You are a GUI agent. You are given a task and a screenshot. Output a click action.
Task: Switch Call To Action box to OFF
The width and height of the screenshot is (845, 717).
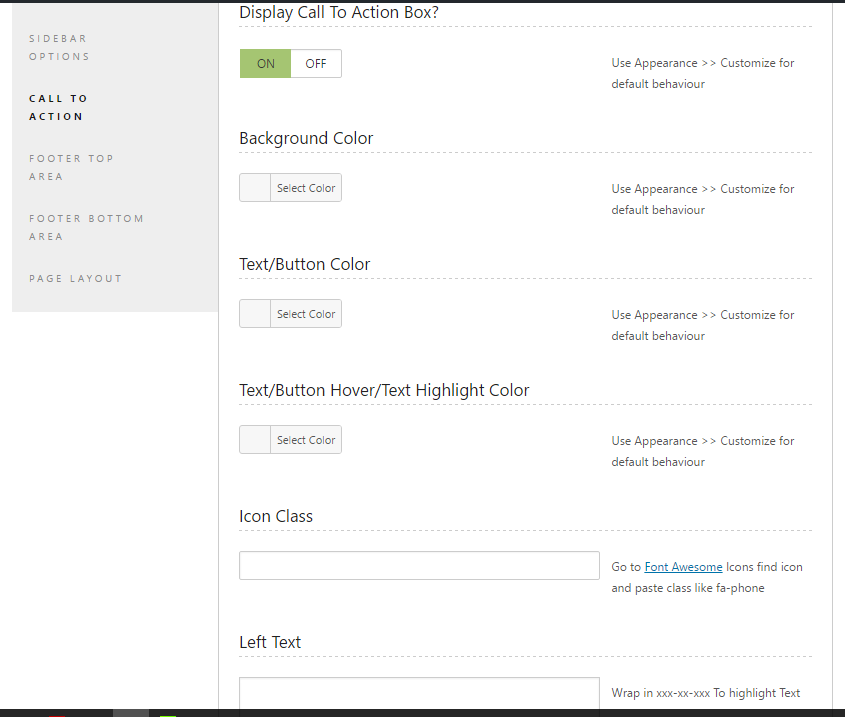pos(316,64)
